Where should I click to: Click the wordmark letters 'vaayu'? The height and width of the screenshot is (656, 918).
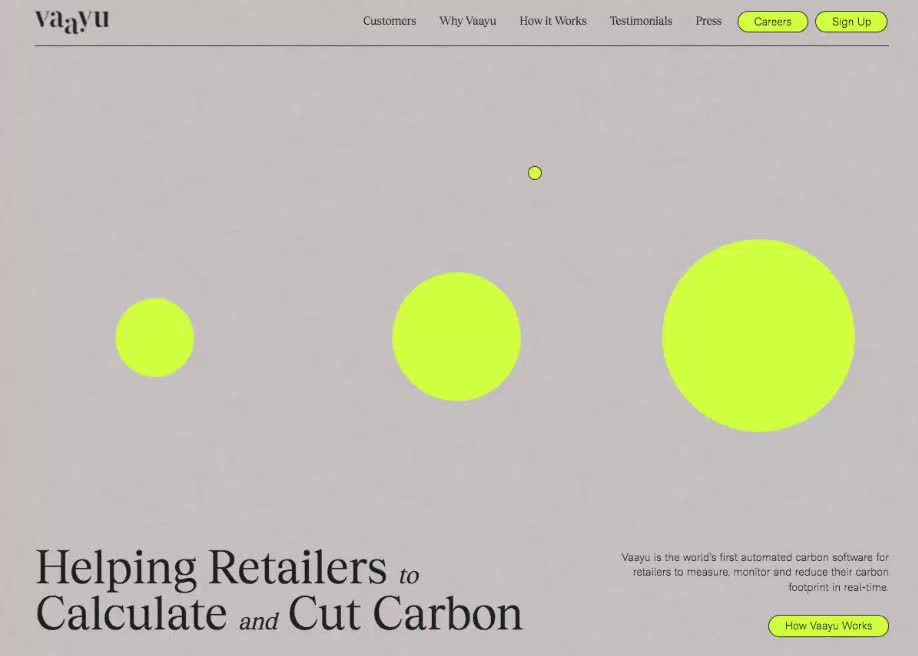71,19
